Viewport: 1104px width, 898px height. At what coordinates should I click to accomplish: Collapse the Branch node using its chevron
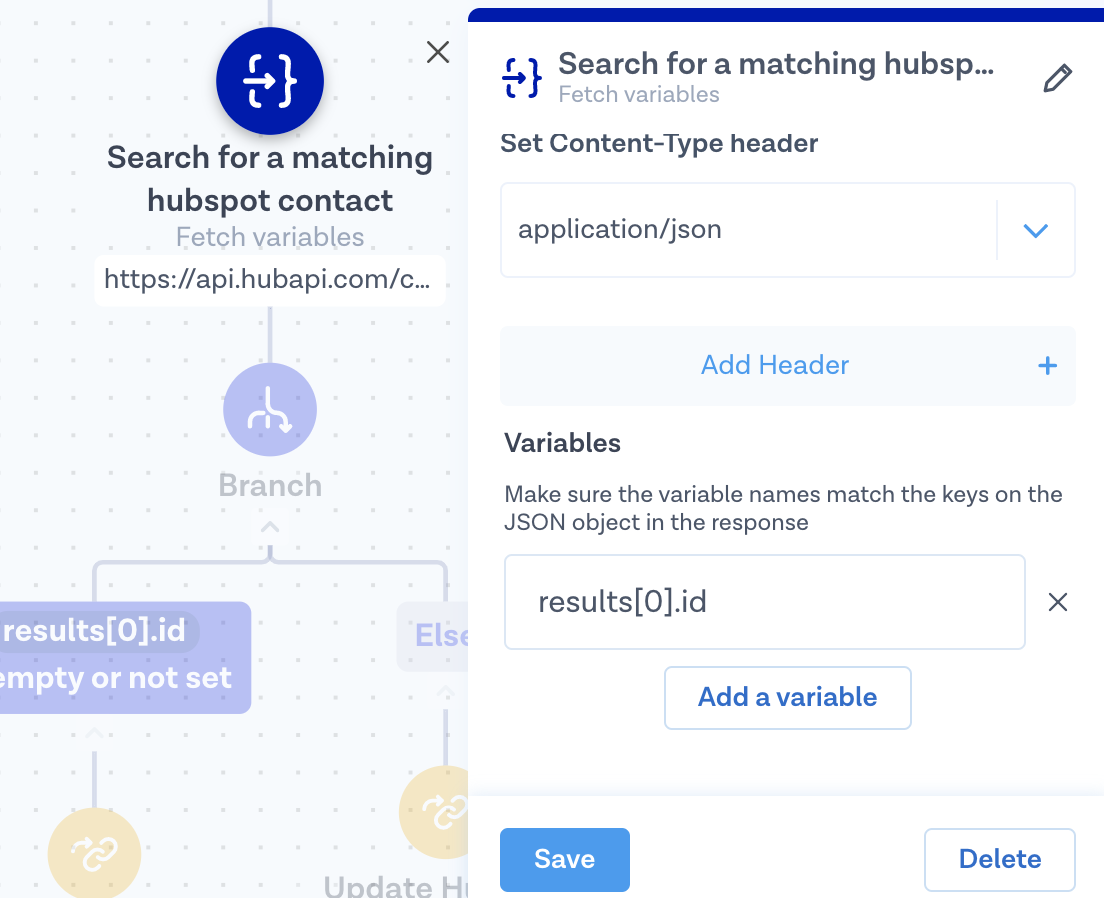270,525
